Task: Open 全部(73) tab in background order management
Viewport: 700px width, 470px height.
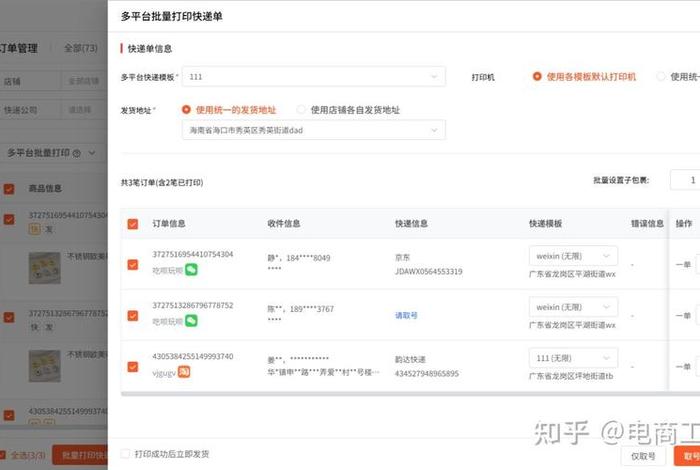Action: click(x=81, y=48)
